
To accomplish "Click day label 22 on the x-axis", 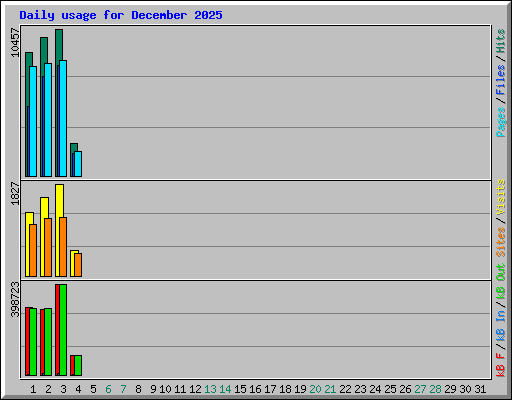I will pyautogui.click(x=345, y=389).
